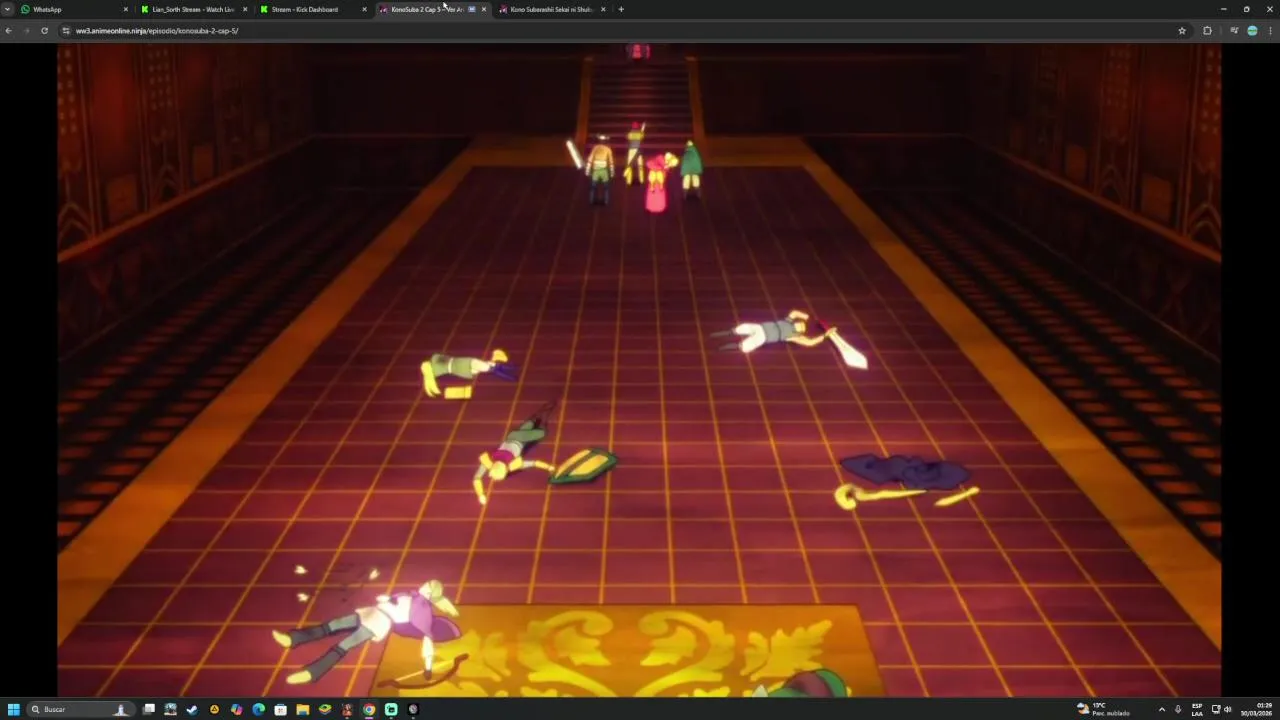Image resolution: width=1280 pixels, height=720 pixels.
Task: Open the Chrome extensions menu
Action: click(x=1207, y=31)
